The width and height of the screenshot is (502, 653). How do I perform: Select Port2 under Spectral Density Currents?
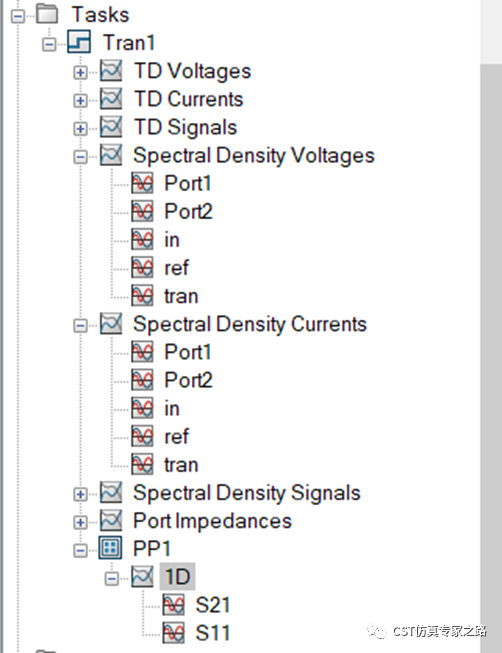pyautogui.click(x=188, y=380)
